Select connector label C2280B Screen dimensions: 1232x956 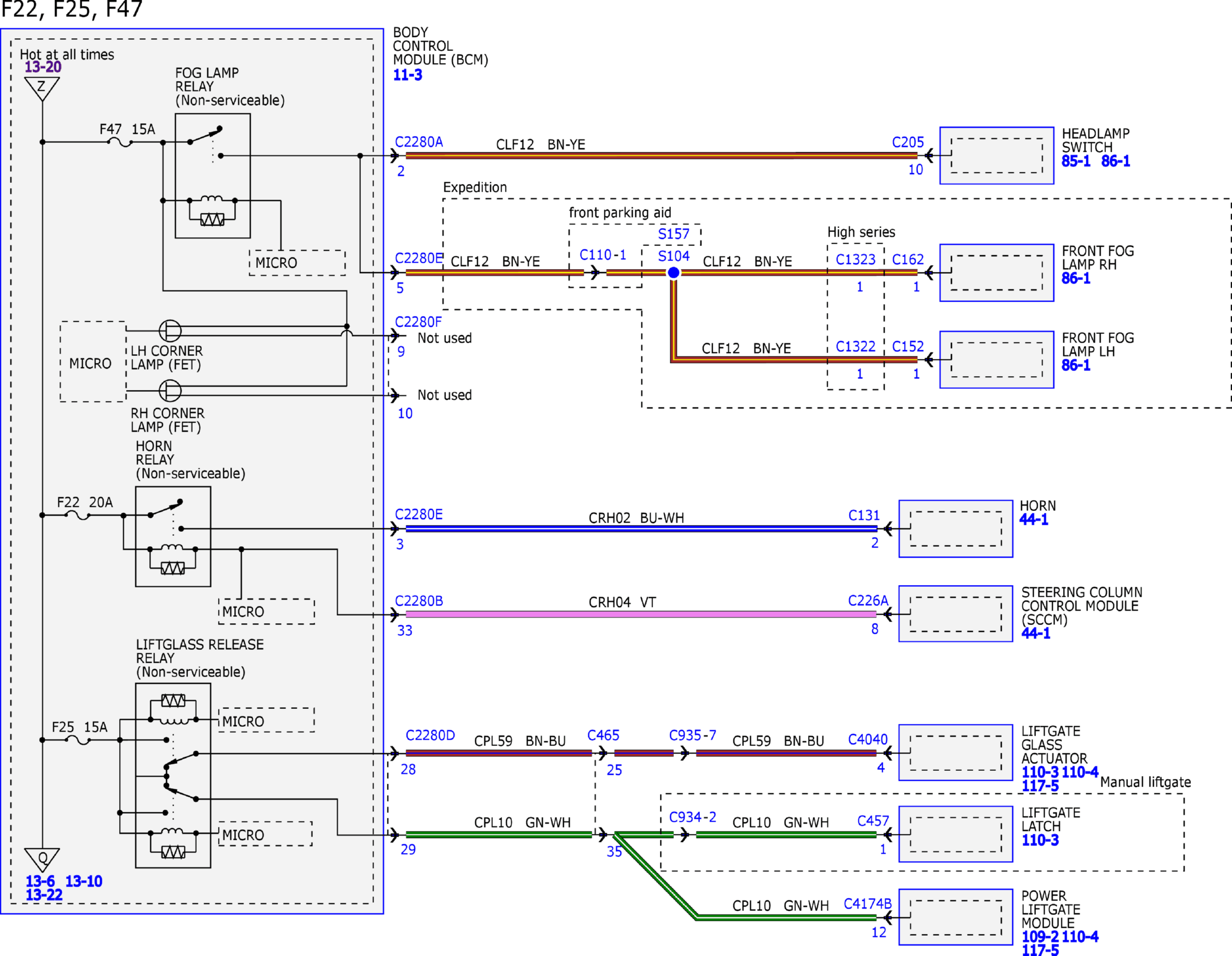click(x=419, y=601)
